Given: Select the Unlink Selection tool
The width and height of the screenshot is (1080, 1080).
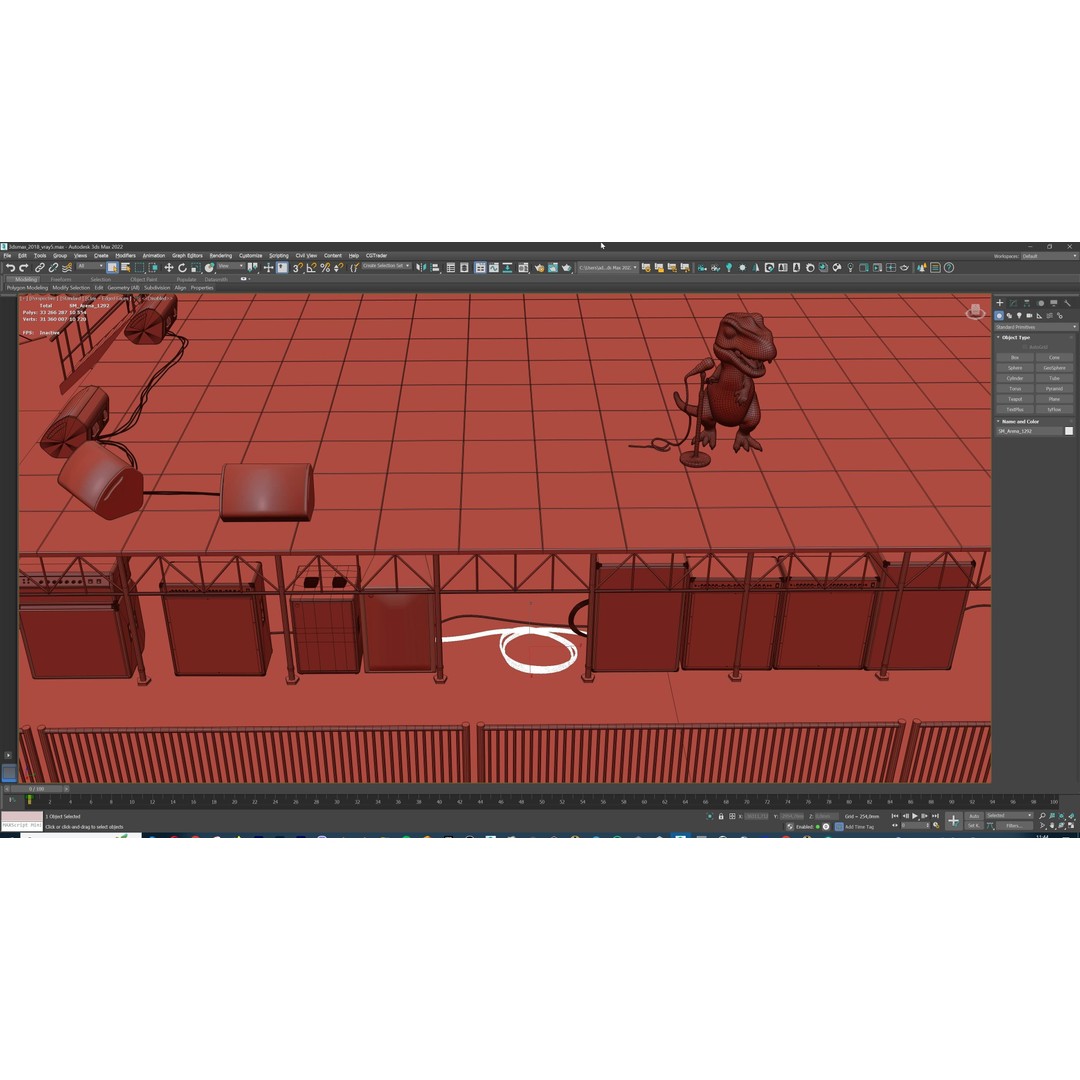Looking at the screenshot, I should (x=53, y=267).
